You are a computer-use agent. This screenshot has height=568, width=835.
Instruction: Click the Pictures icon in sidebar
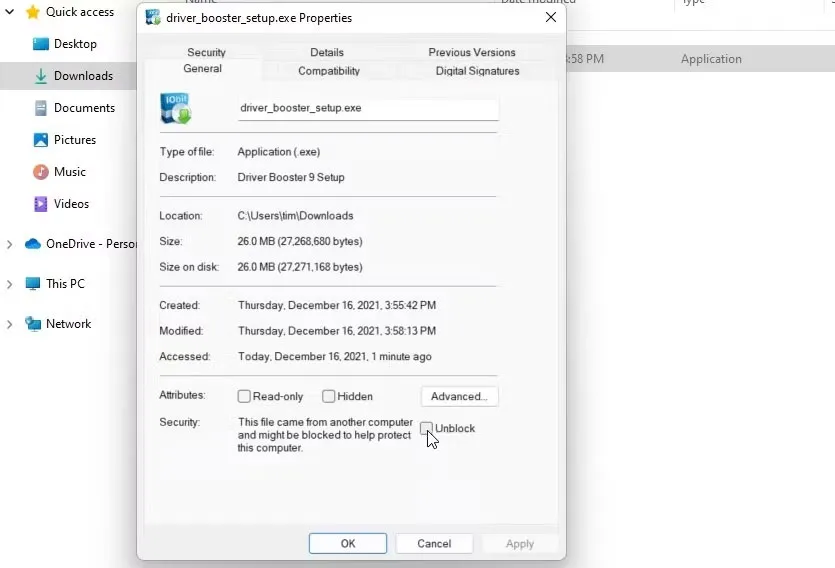coord(40,140)
